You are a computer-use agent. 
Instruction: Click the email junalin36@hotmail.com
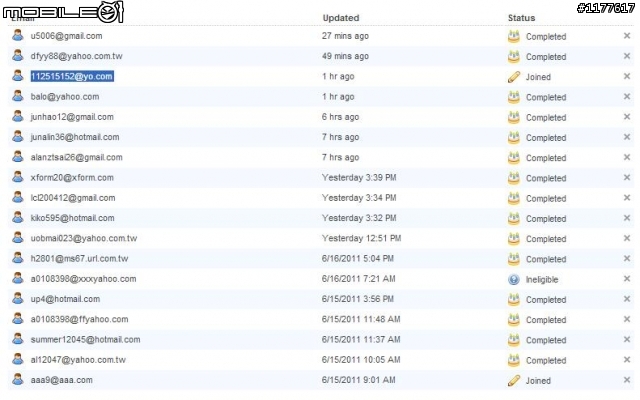(75, 137)
